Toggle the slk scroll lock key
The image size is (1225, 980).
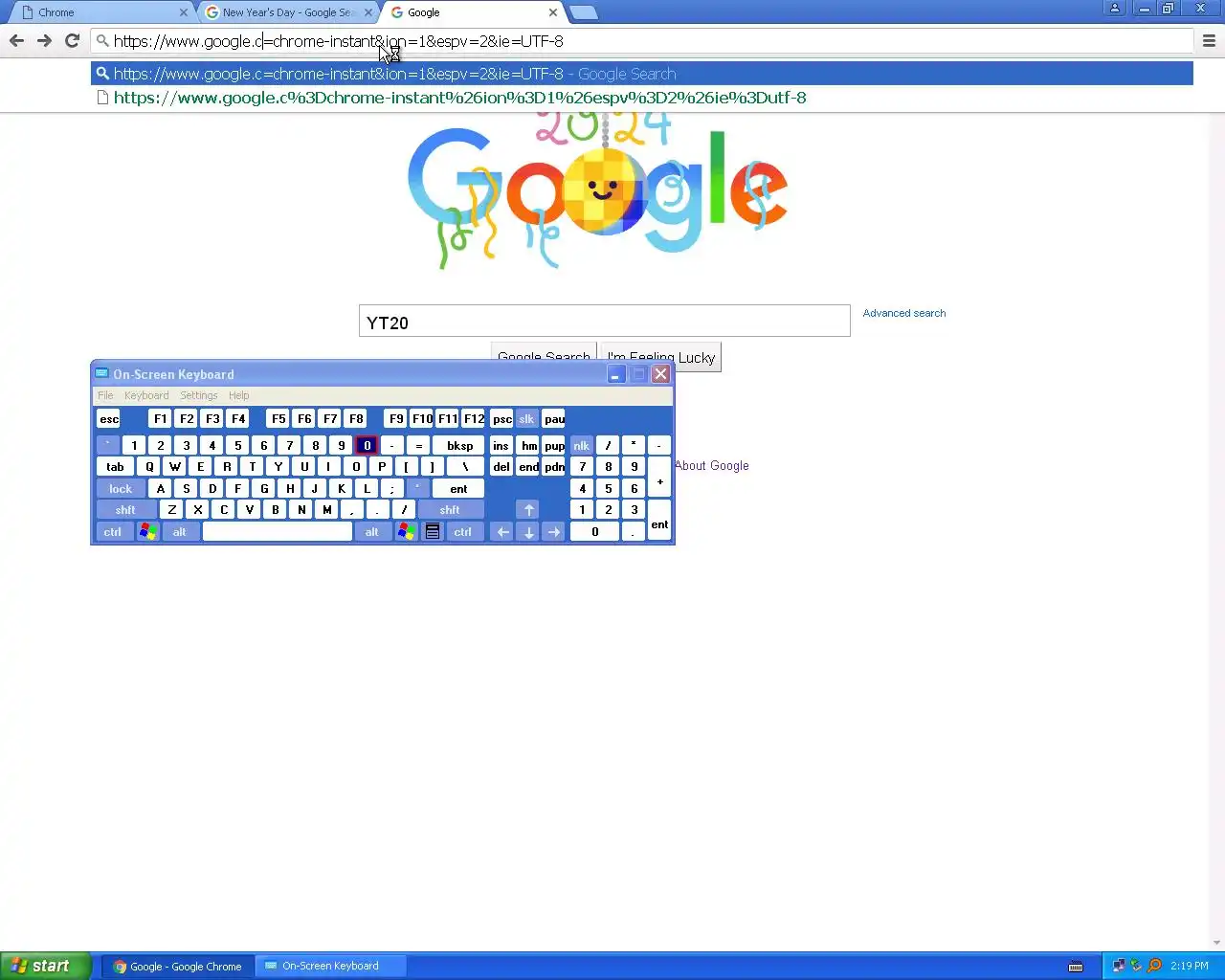click(x=526, y=419)
